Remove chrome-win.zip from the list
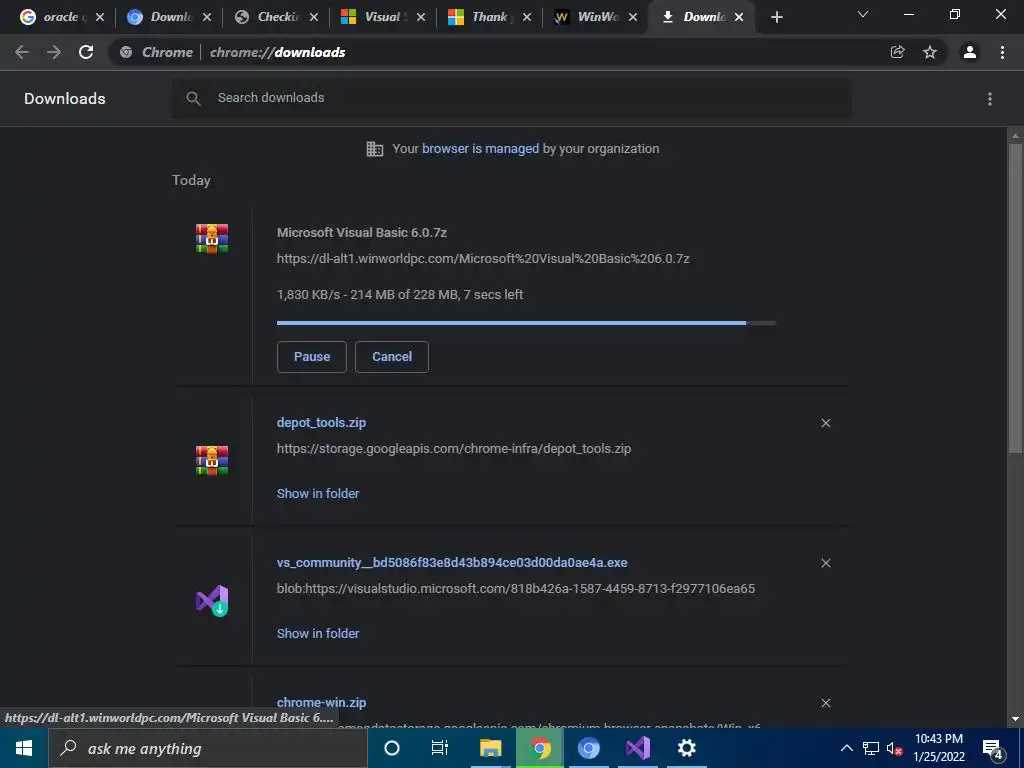 pyautogui.click(x=825, y=703)
